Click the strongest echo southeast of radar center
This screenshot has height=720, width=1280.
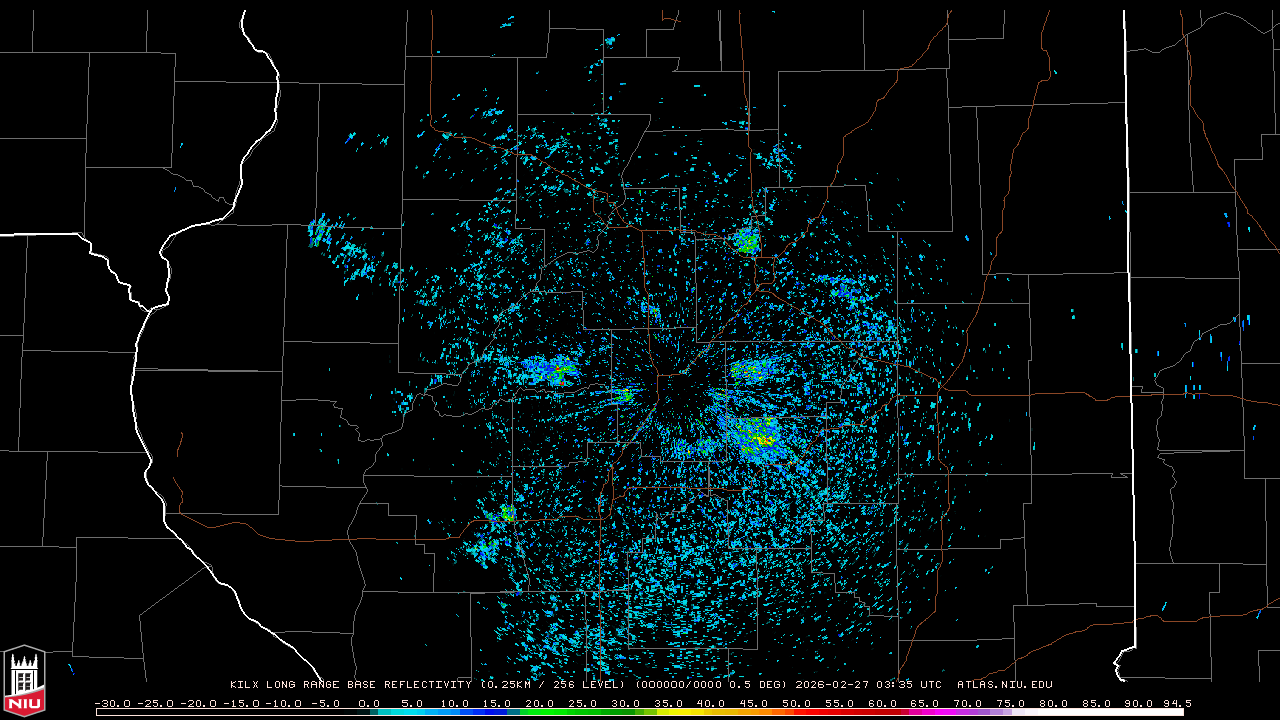pyautogui.click(x=762, y=439)
